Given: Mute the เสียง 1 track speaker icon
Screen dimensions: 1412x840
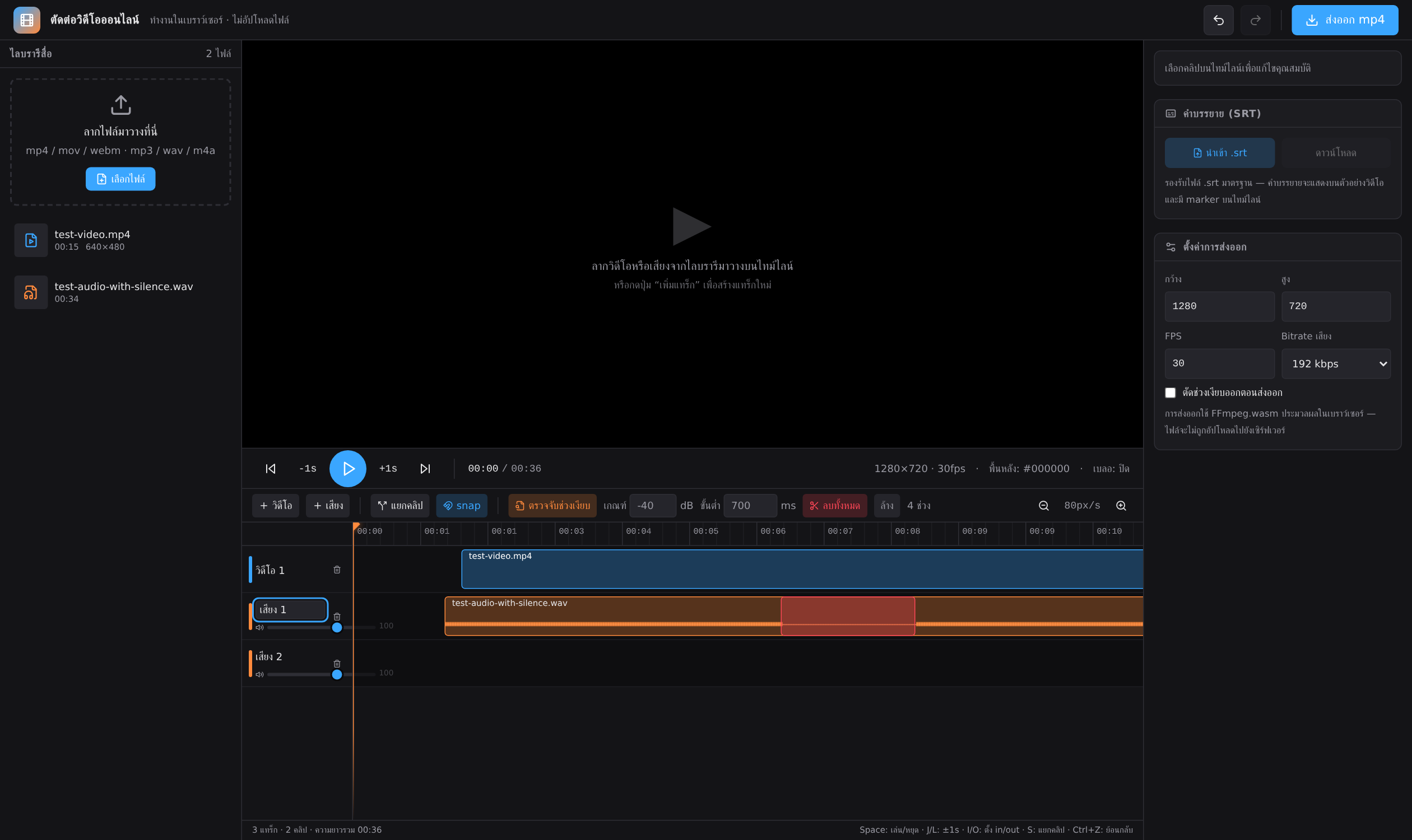Looking at the screenshot, I should [x=259, y=627].
